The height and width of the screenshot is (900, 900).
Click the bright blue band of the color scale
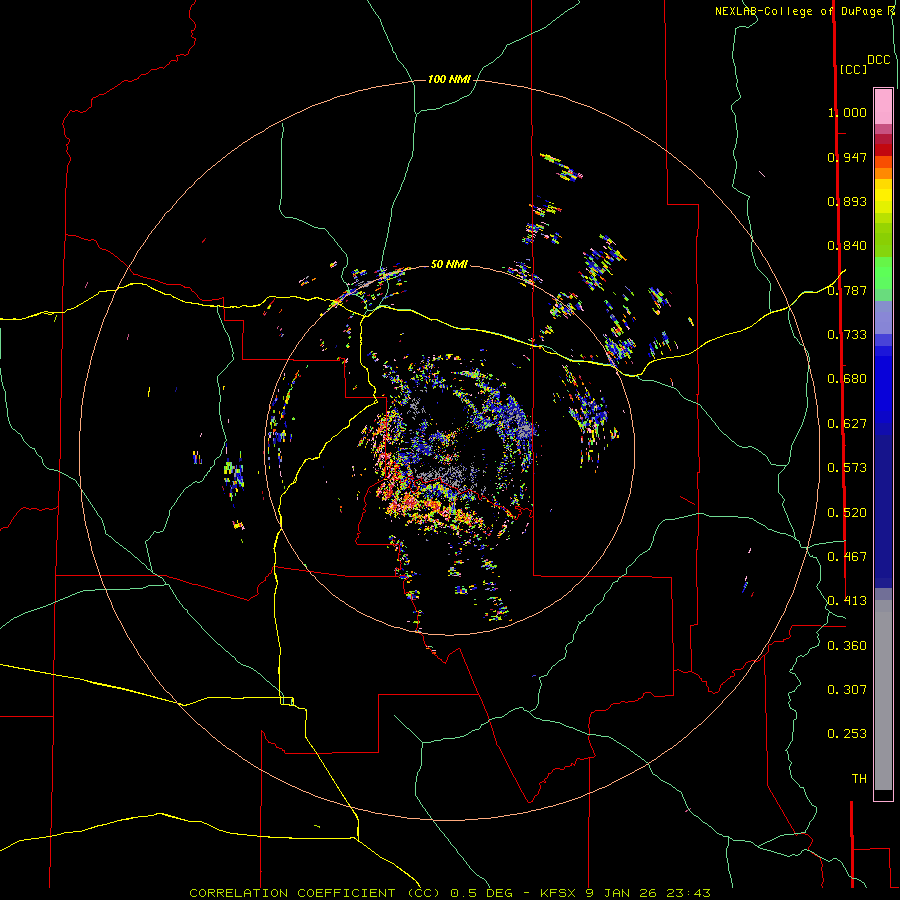[x=883, y=390]
